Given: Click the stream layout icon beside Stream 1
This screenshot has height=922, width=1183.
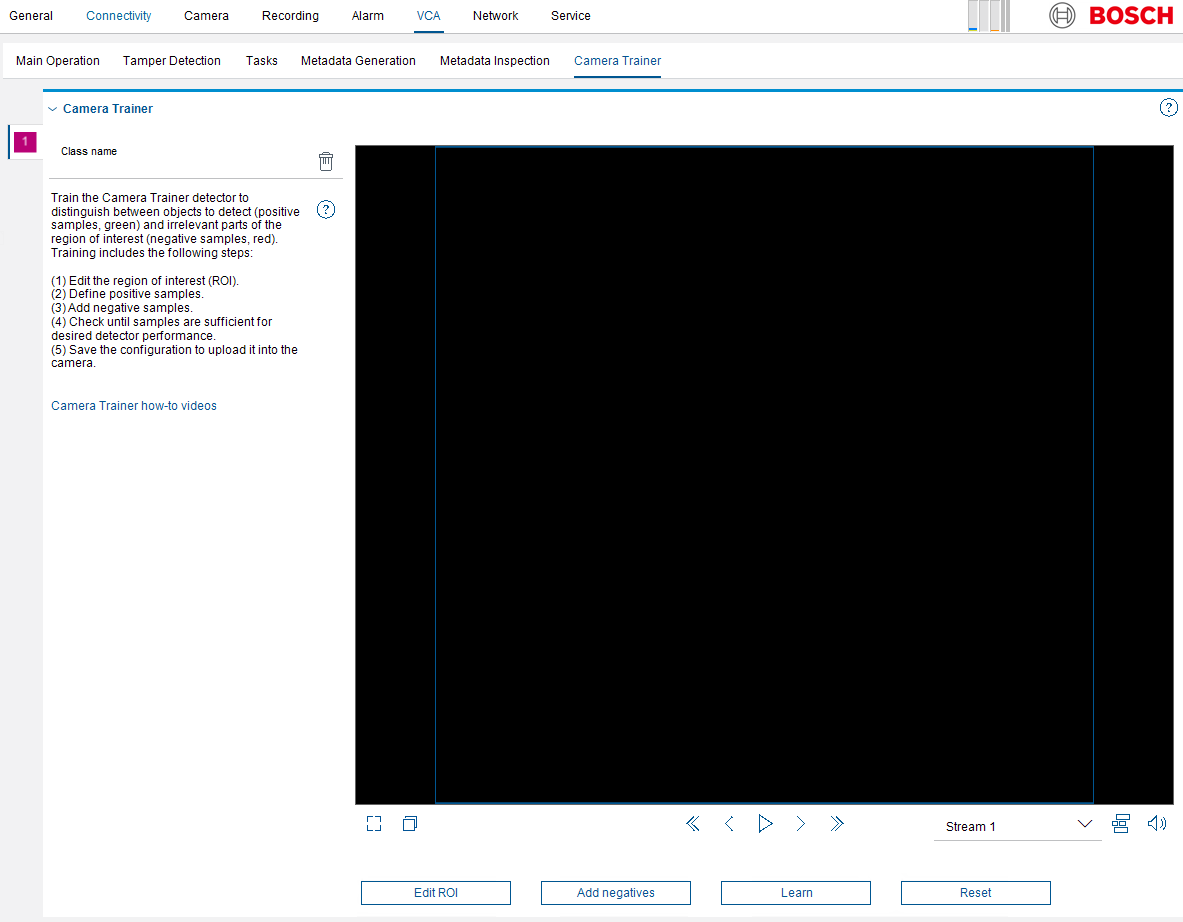Looking at the screenshot, I should pos(1121,824).
